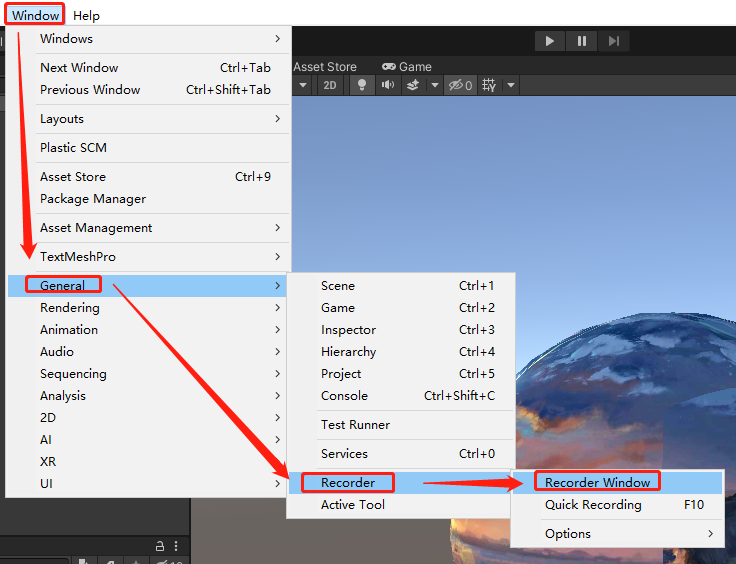Open Package Manager
The image size is (736, 564).
(x=148, y=199)
